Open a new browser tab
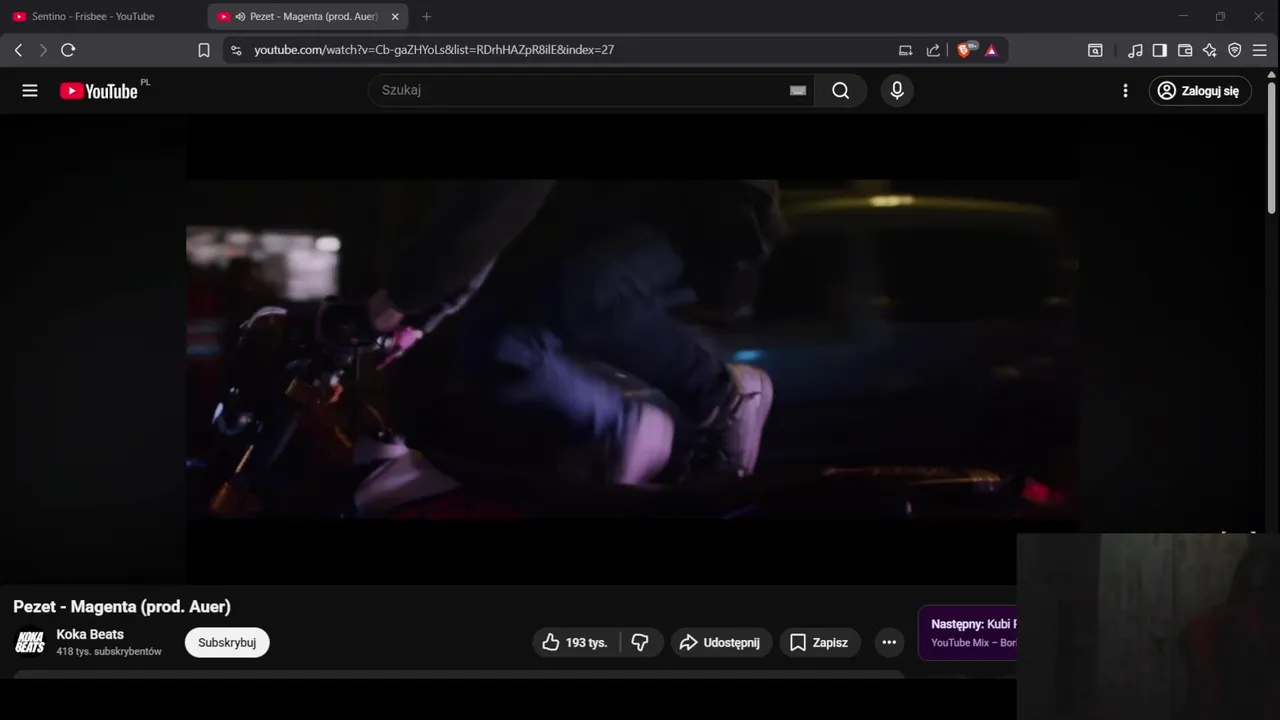This screenshot has width=1280, height=720. (x=427, y=17)
